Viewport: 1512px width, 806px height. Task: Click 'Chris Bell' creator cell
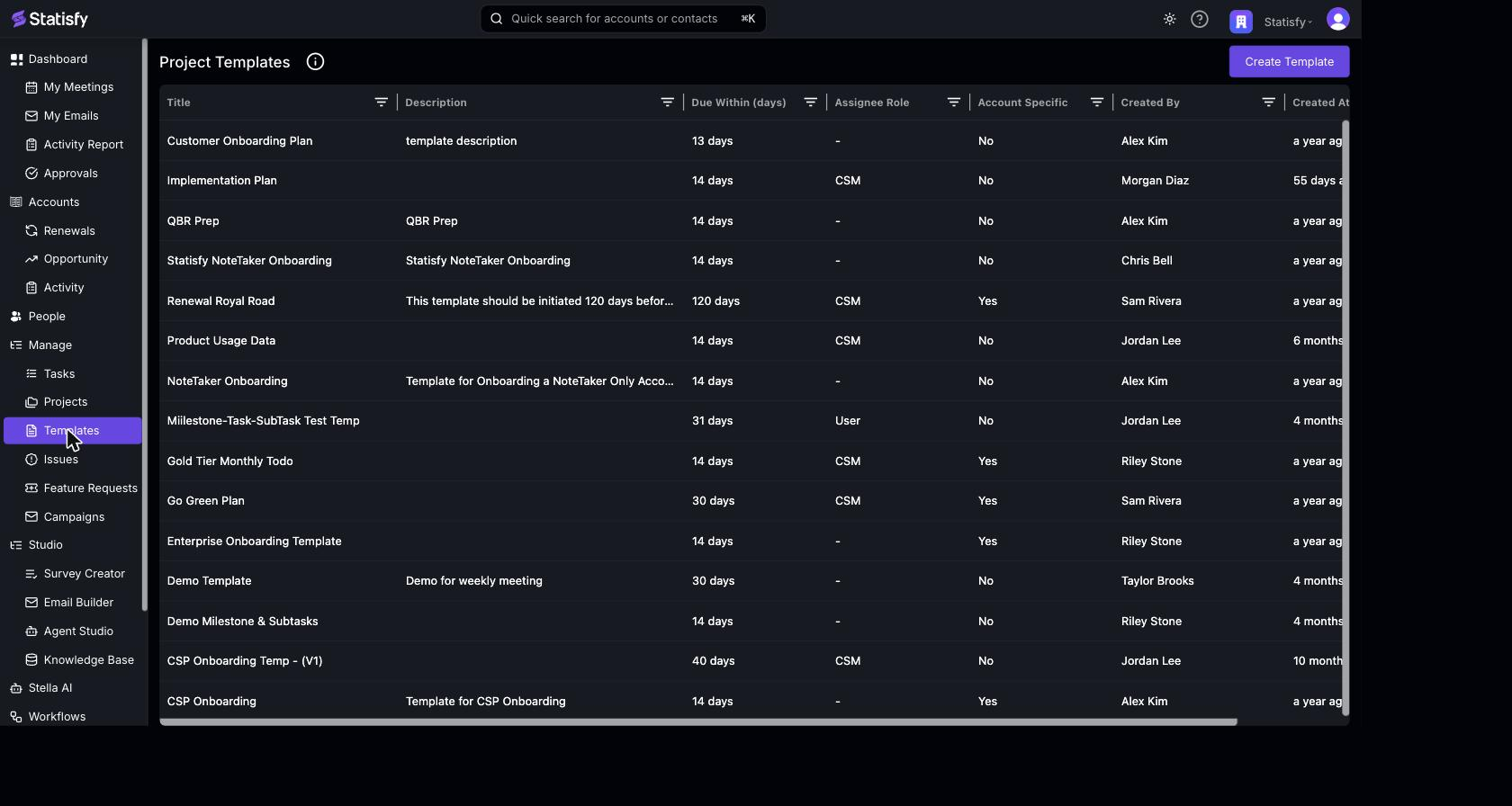point(1147,261)
